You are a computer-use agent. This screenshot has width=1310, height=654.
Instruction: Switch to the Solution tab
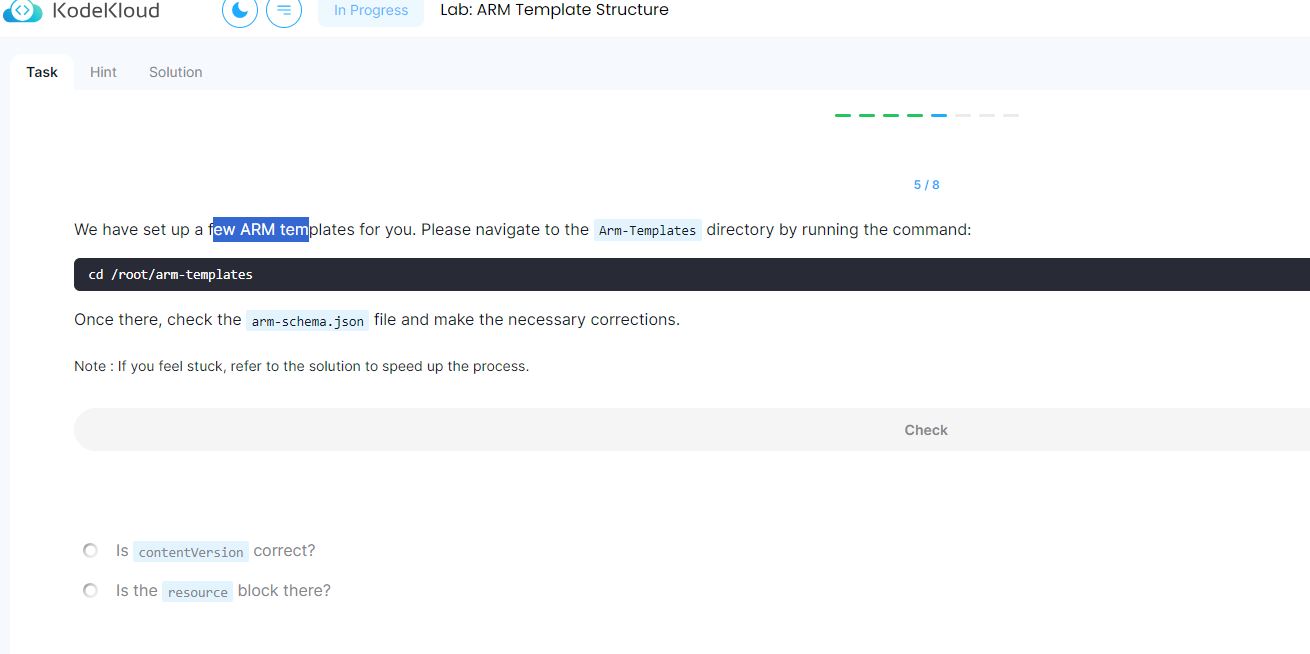[176, 72]
